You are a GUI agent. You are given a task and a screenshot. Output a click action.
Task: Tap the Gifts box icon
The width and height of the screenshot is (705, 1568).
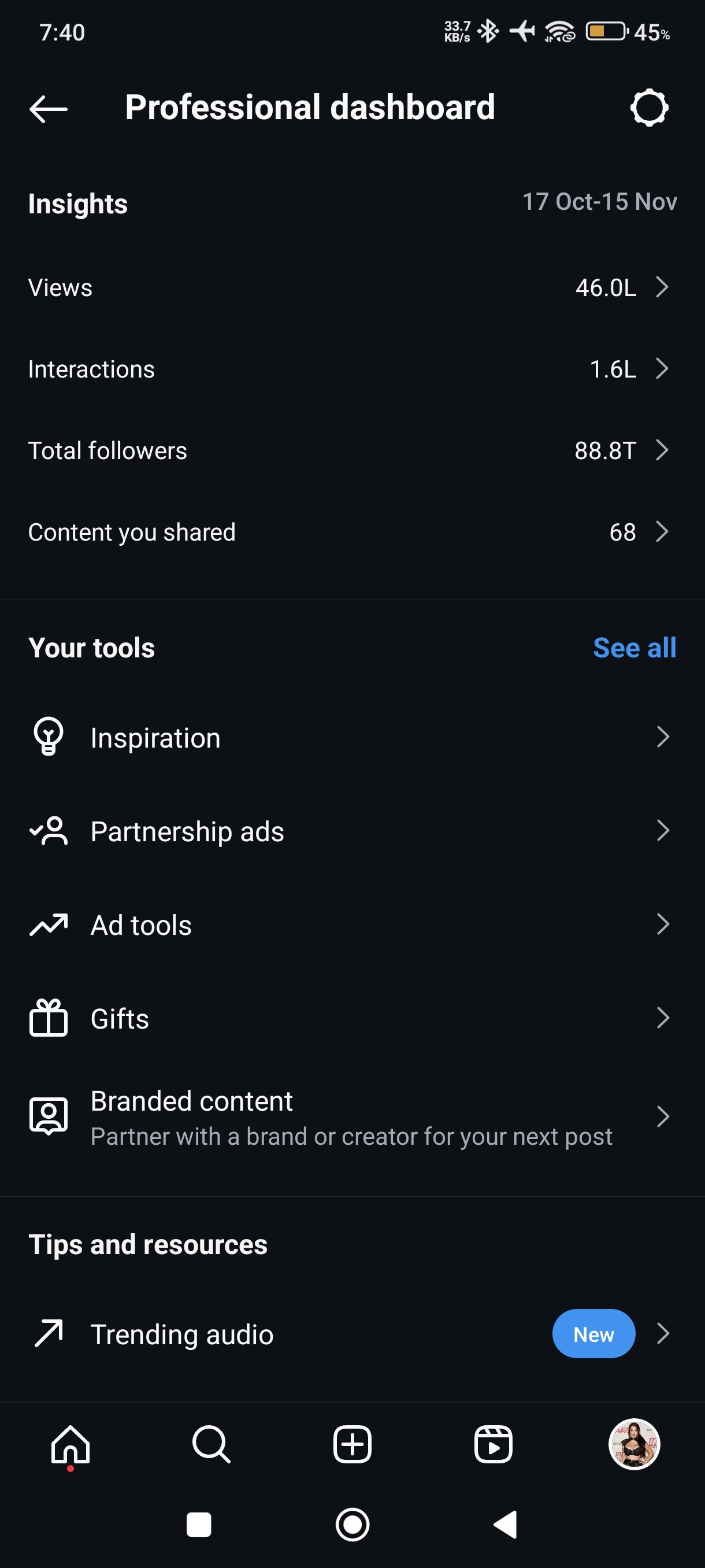(x=49, y=1018)
